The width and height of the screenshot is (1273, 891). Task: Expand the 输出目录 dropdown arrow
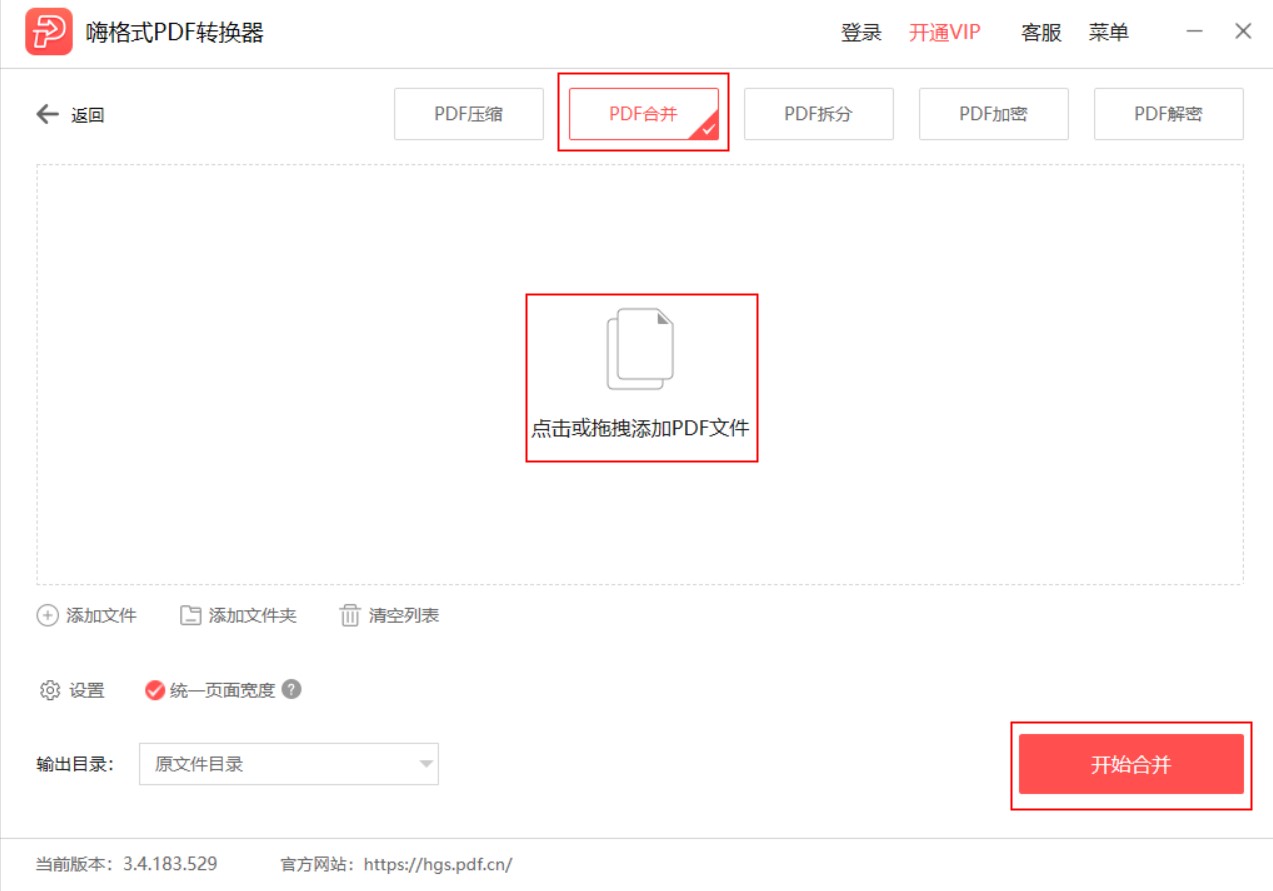(426, 764)
